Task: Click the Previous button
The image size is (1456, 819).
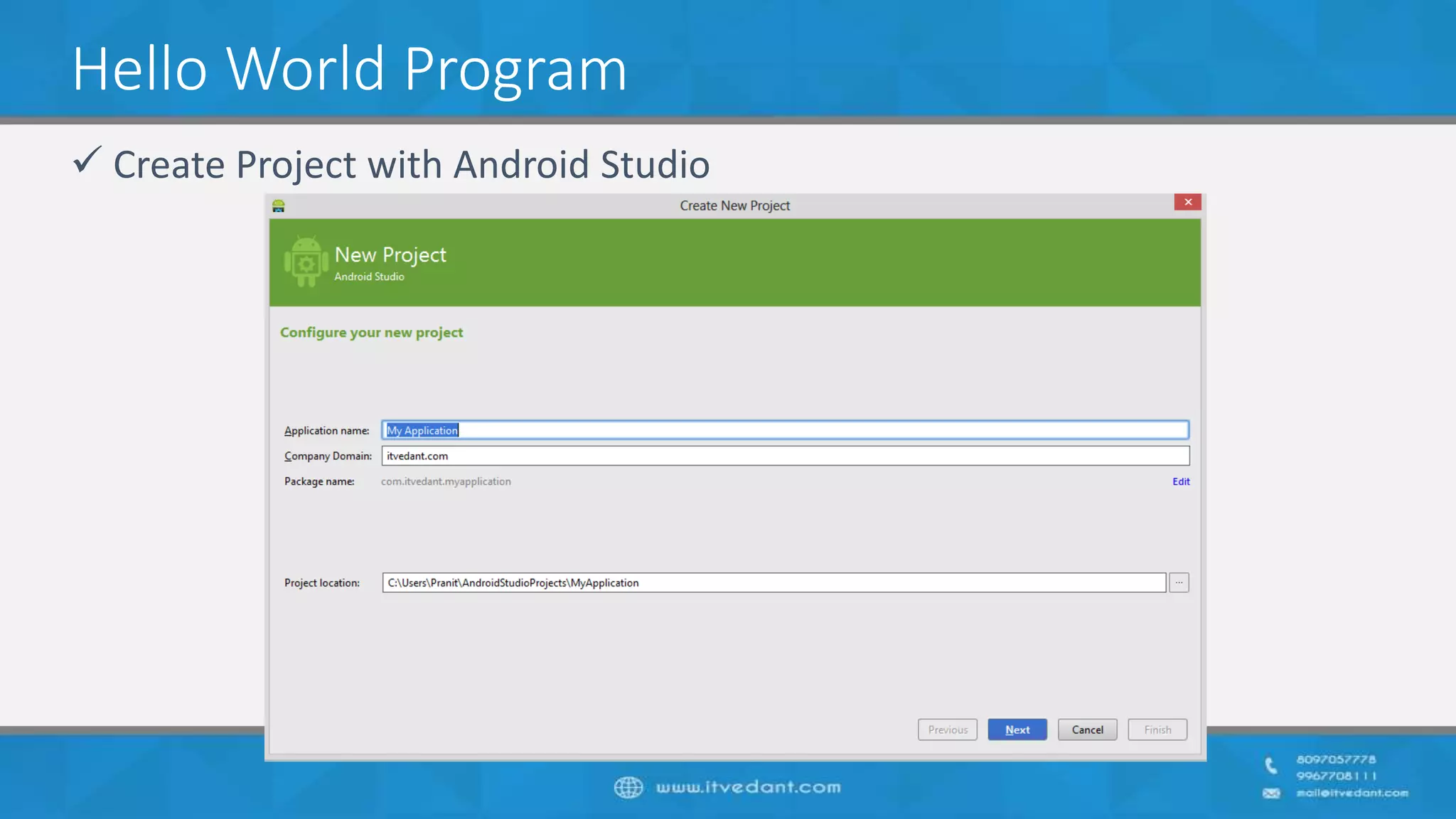Action: coord(948,730)
